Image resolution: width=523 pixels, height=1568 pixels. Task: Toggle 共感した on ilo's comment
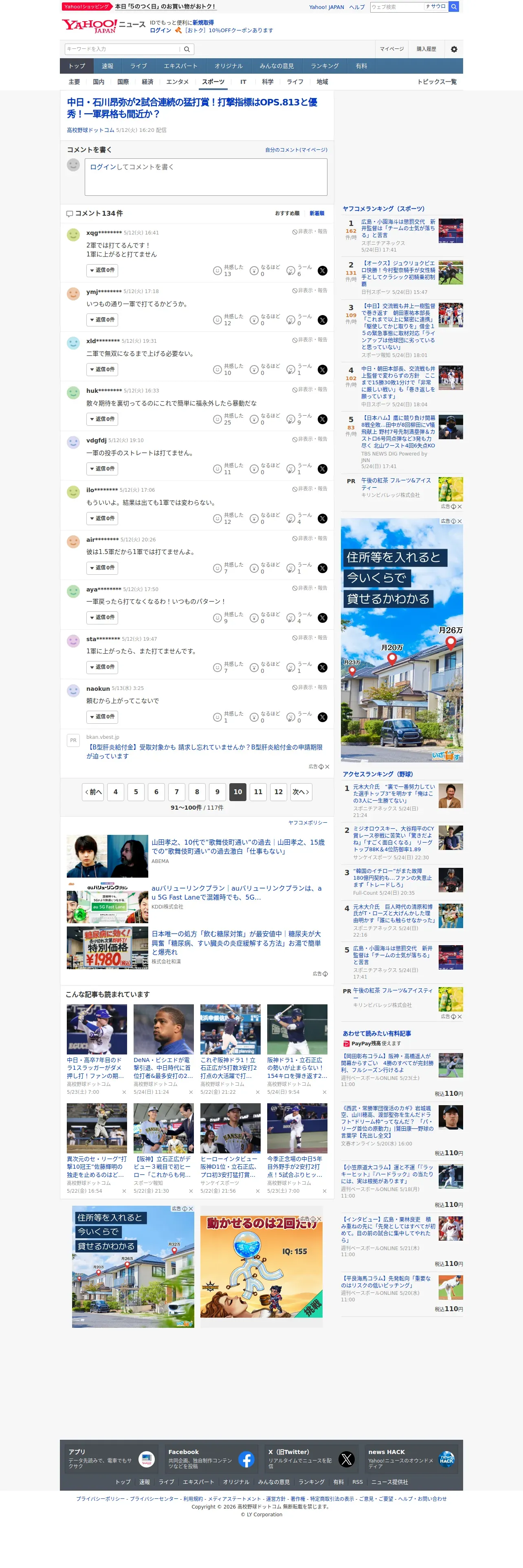tap(229, 519)
